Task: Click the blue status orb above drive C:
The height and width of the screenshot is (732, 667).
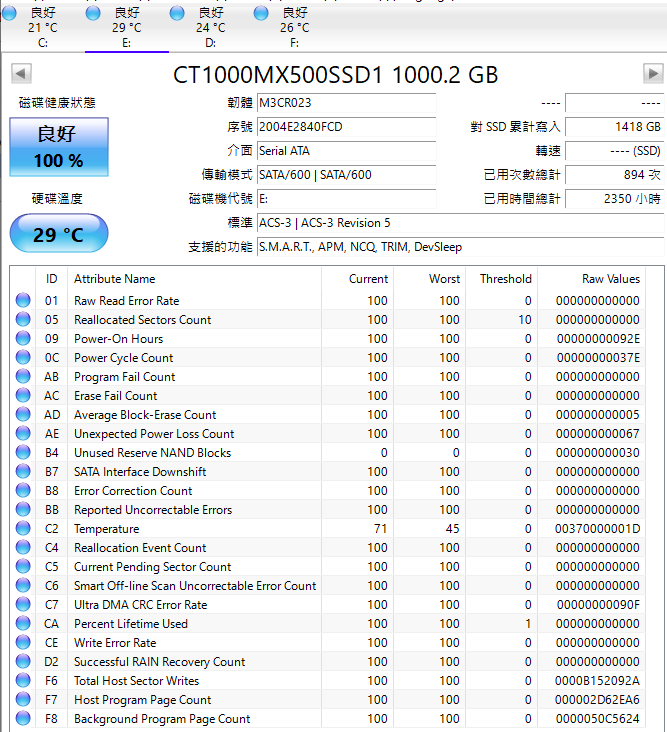Action: [x=9, y=13]
